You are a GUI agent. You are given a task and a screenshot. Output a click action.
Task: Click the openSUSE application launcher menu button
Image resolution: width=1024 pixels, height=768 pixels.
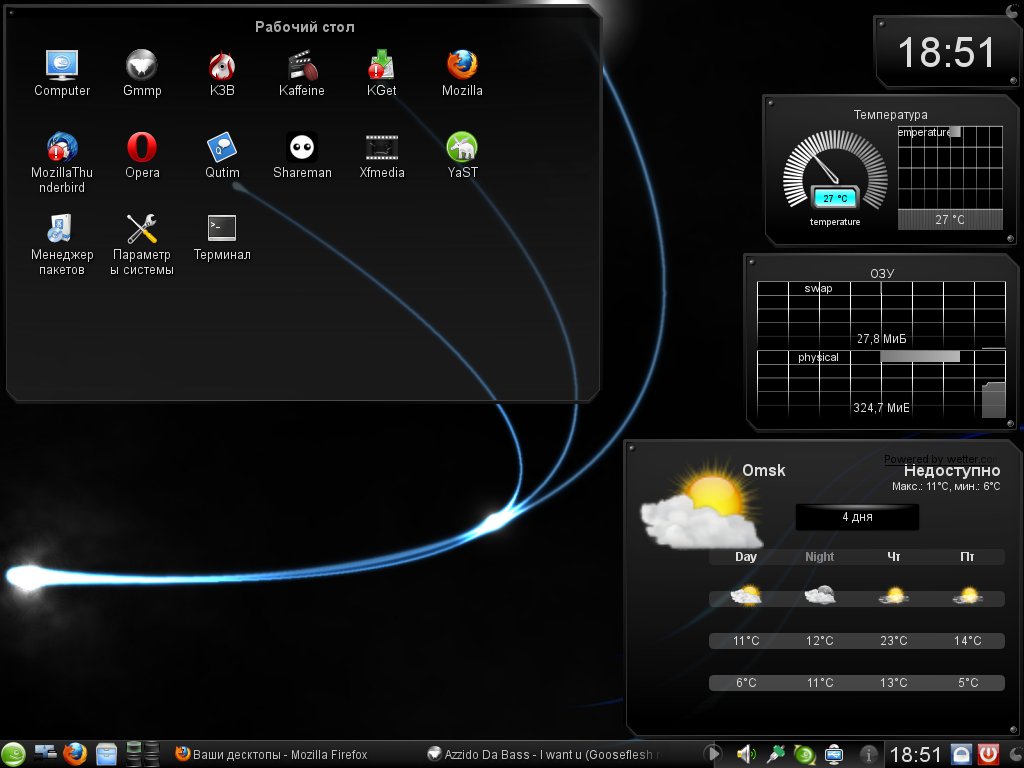(14, 754)
